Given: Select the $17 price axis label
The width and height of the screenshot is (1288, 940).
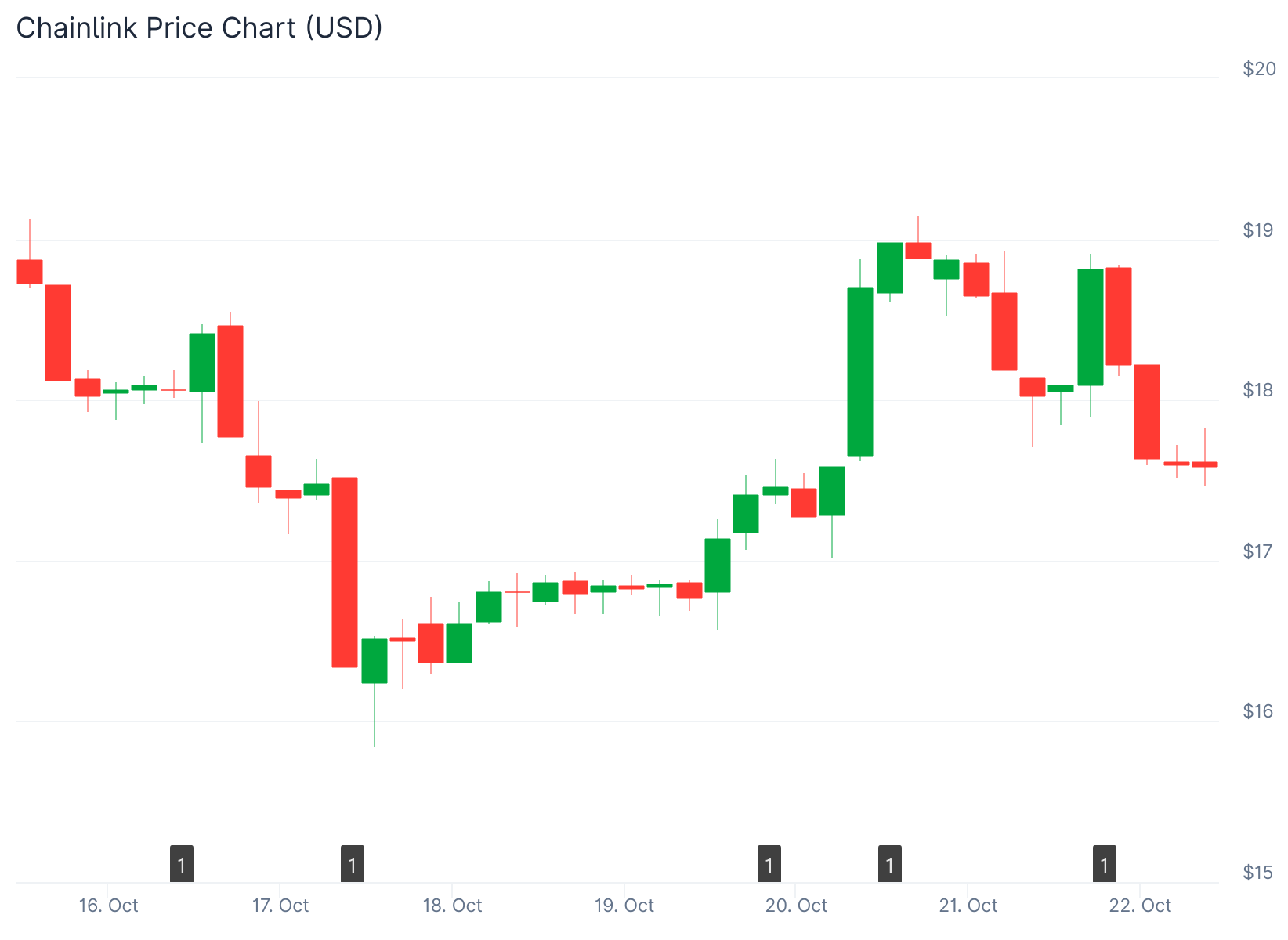Looking at the screenshot, I should 1259,551.
